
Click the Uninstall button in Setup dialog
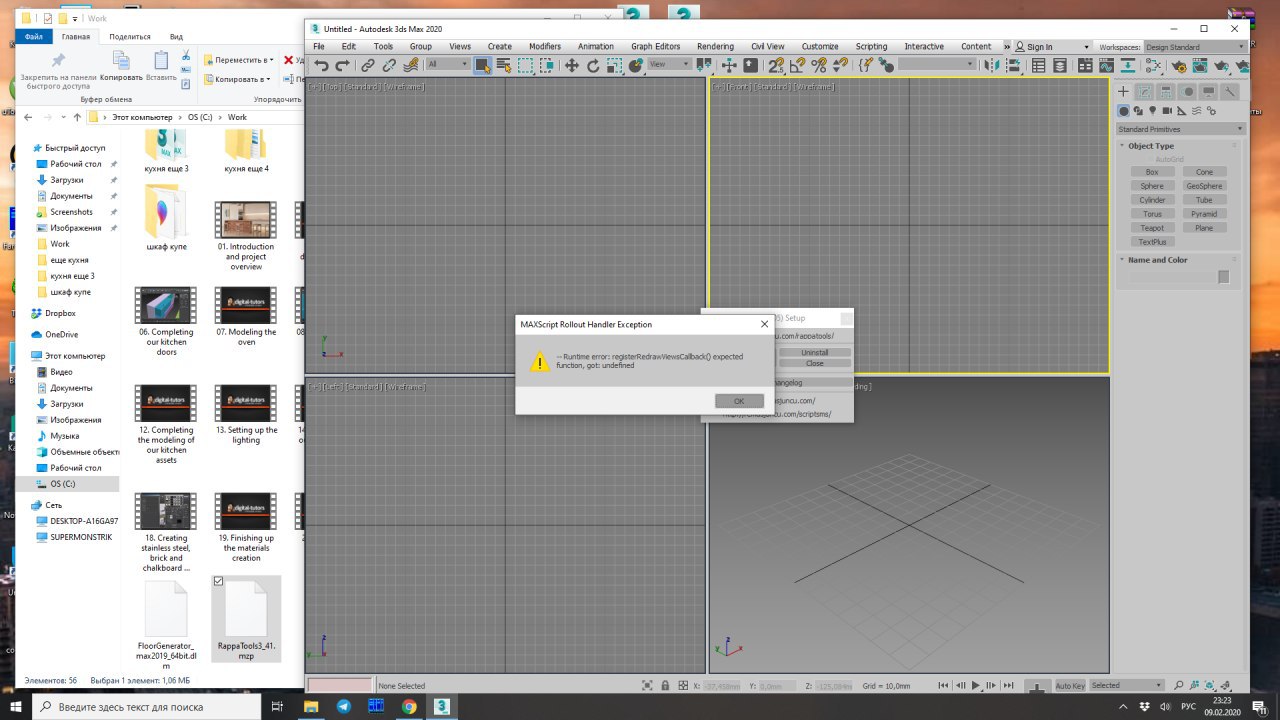click(x=815, y=353)
